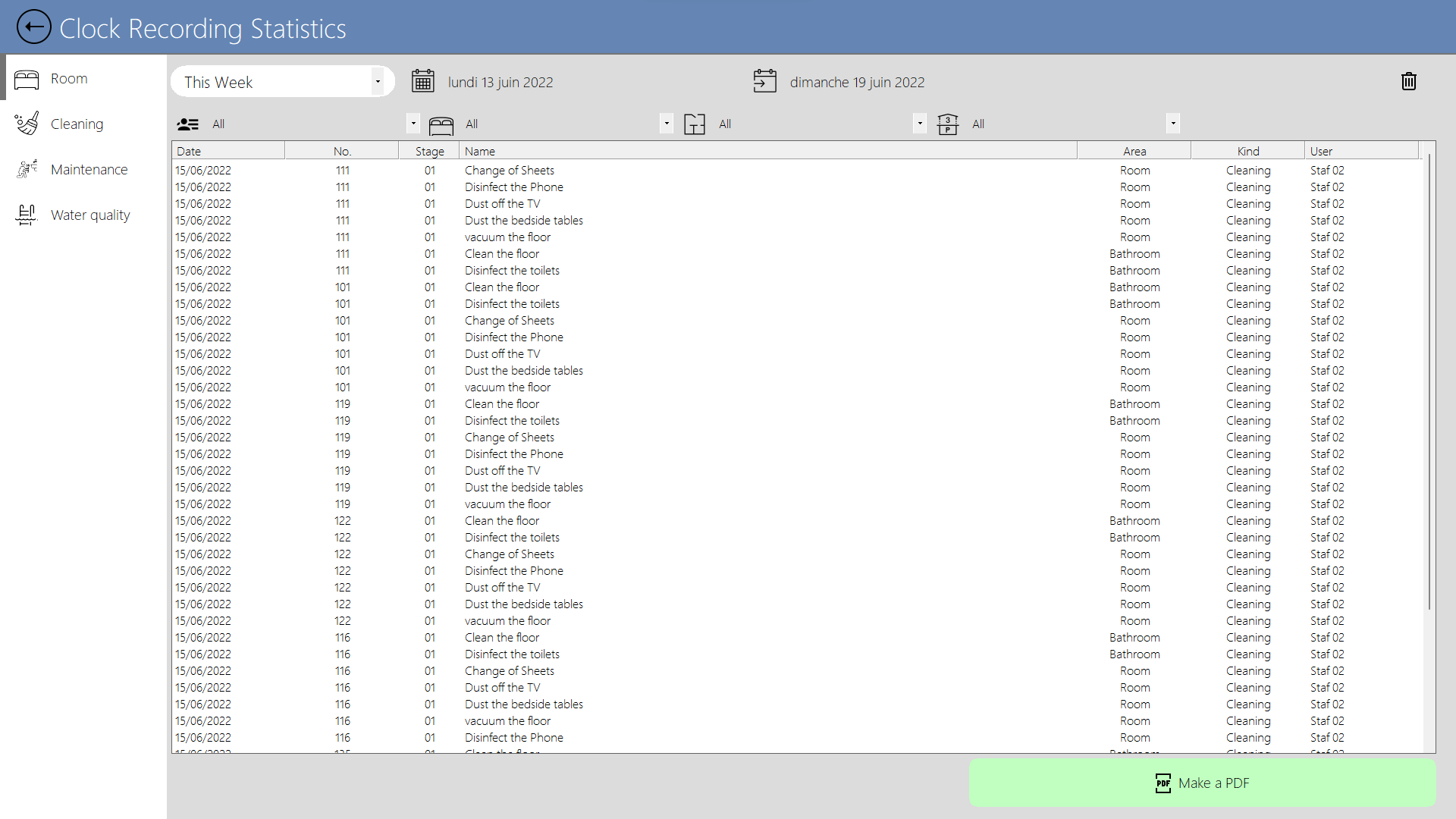Expand the room filter dropdown arrow
Image resolution: width=1456 pixels, height=819 pixels.
click(x=667, y=124)
